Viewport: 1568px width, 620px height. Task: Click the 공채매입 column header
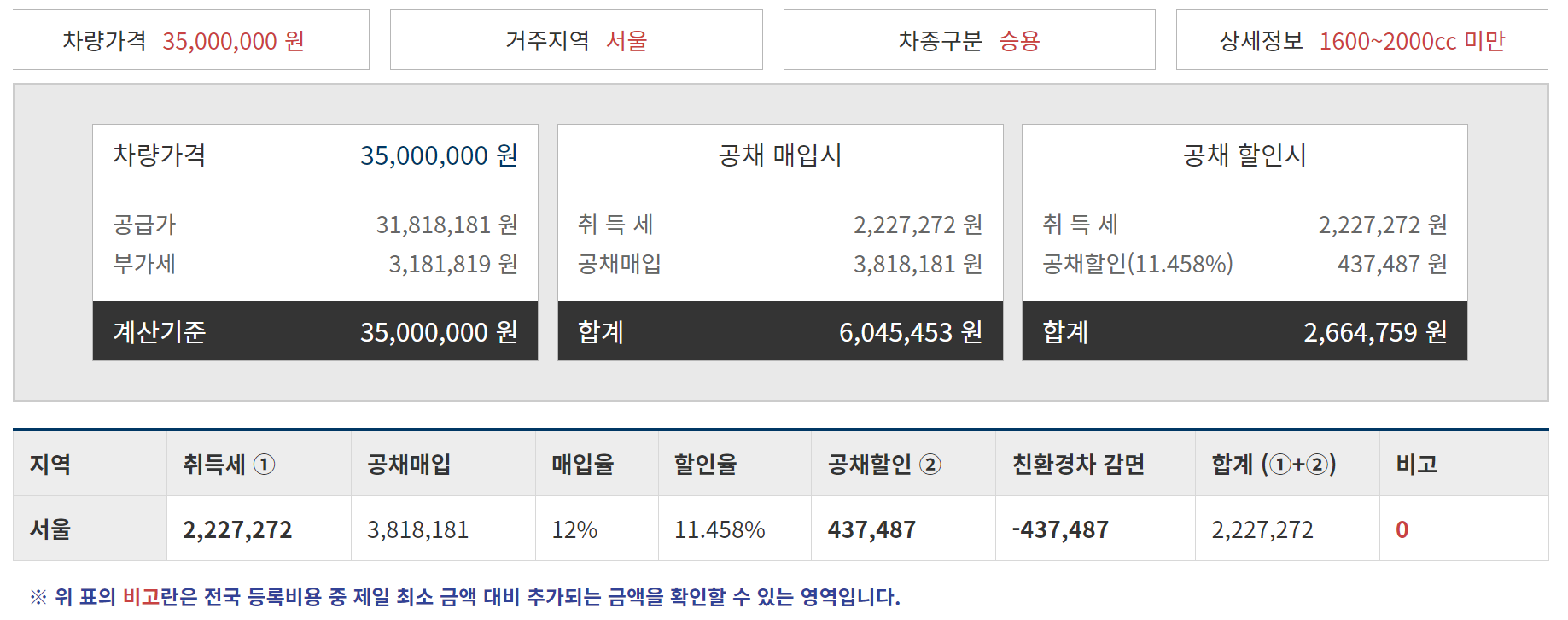(x=443, y=464)
